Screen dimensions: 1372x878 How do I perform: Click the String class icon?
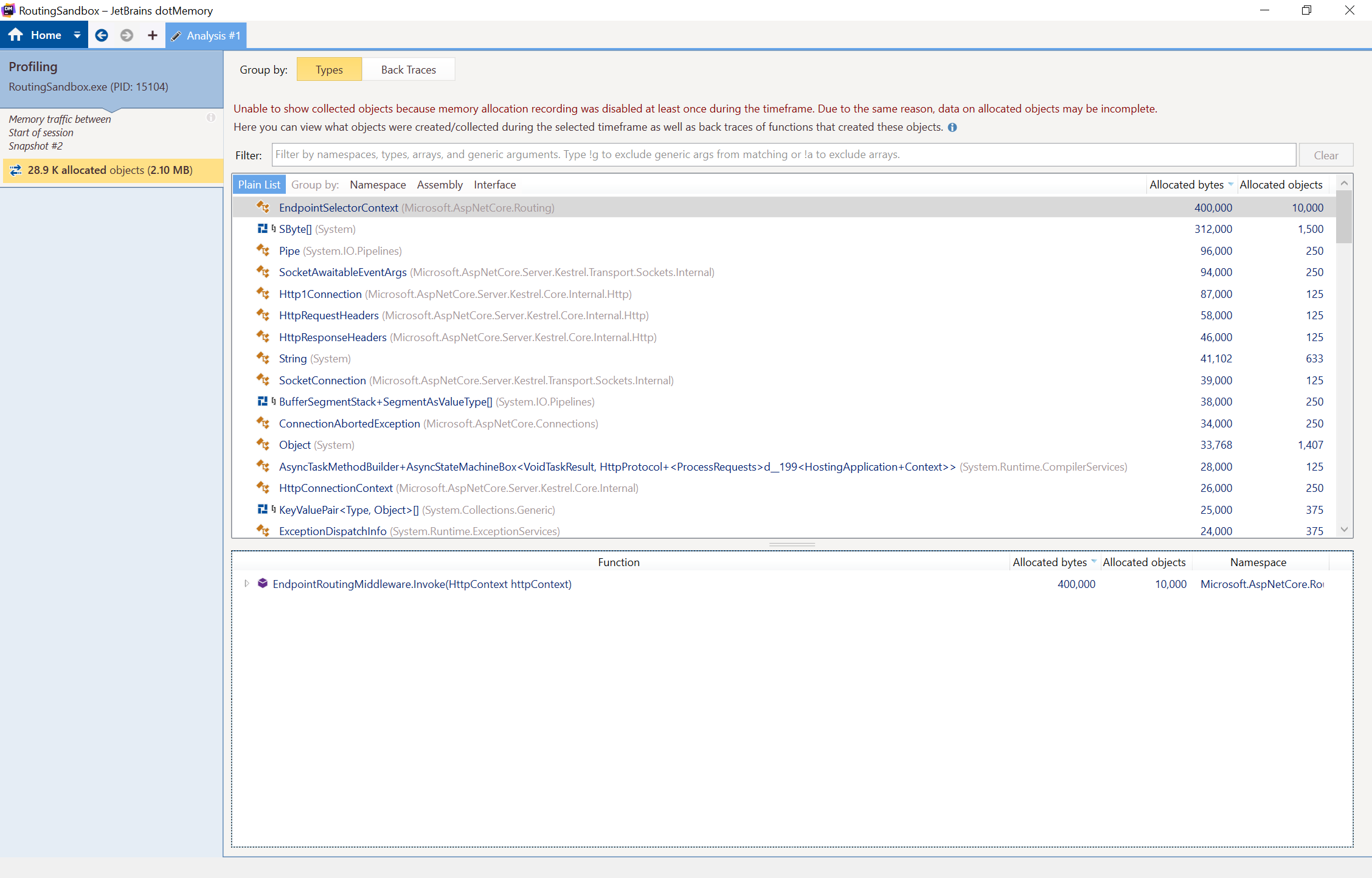(x=263, y=358)
